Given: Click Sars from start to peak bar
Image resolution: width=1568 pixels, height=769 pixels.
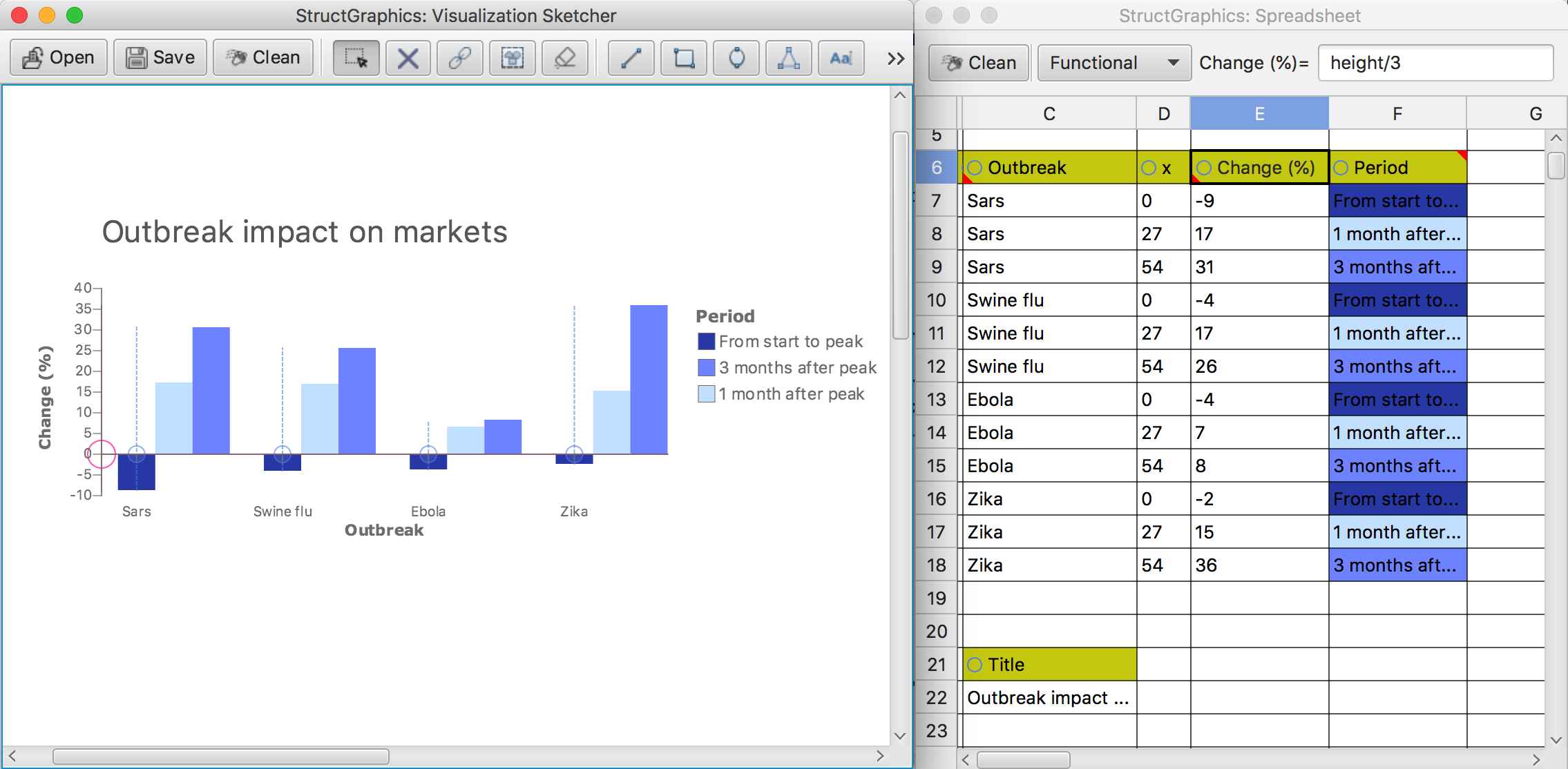Looking at the screenshot, I should 137,472.
